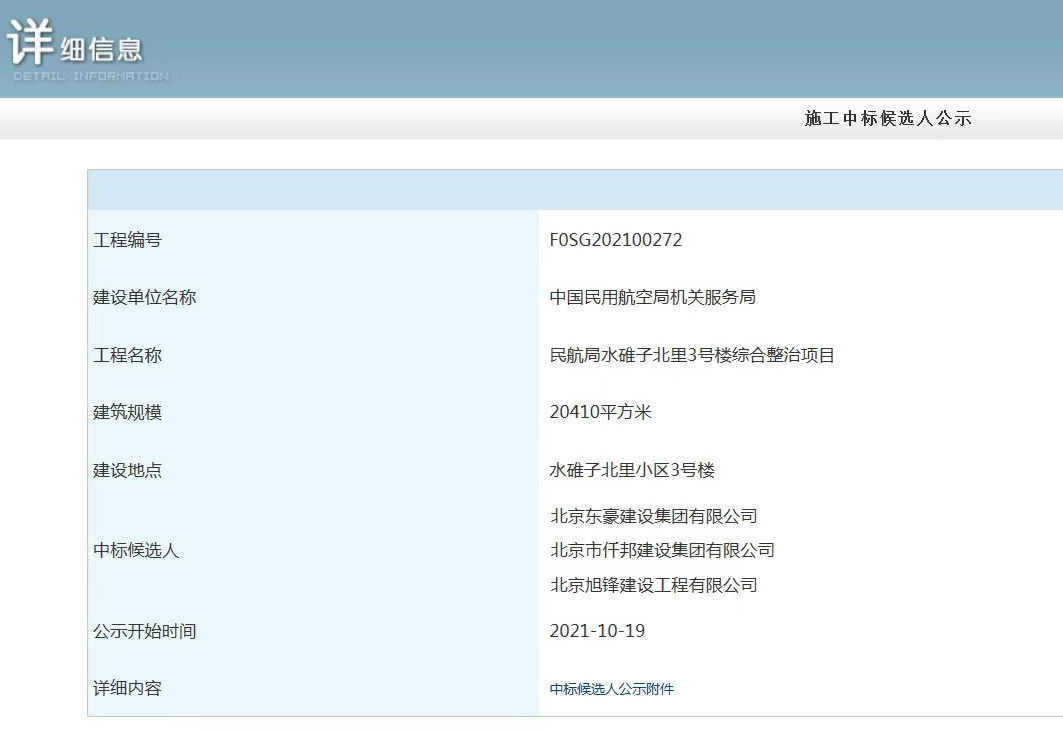1063x732 pixels.
Task: Select candidate 北京旭锋建设工程有限公司
Action: pos(653,585)
